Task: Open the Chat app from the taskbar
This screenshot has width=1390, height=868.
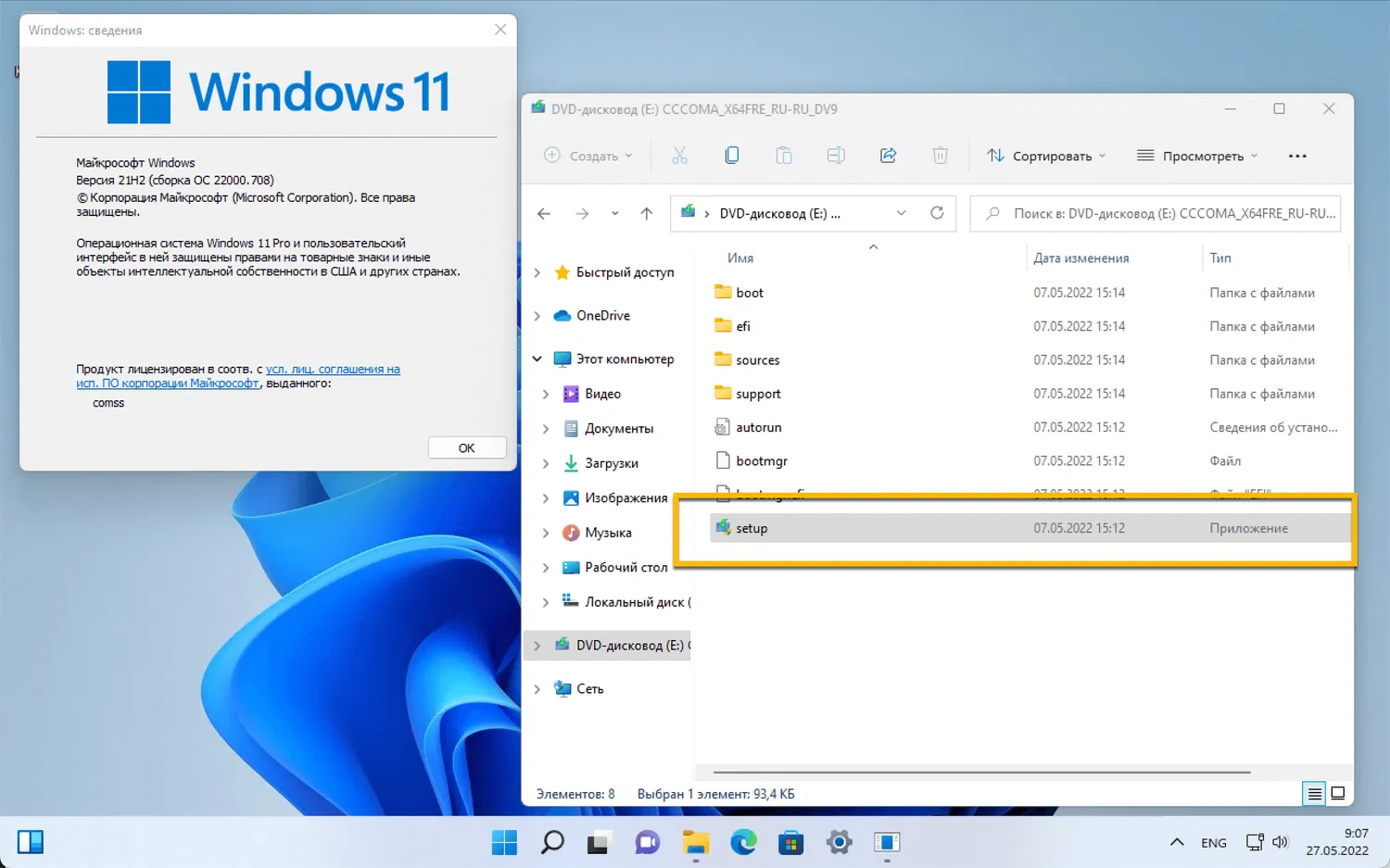Action: (x=647, y=842)
